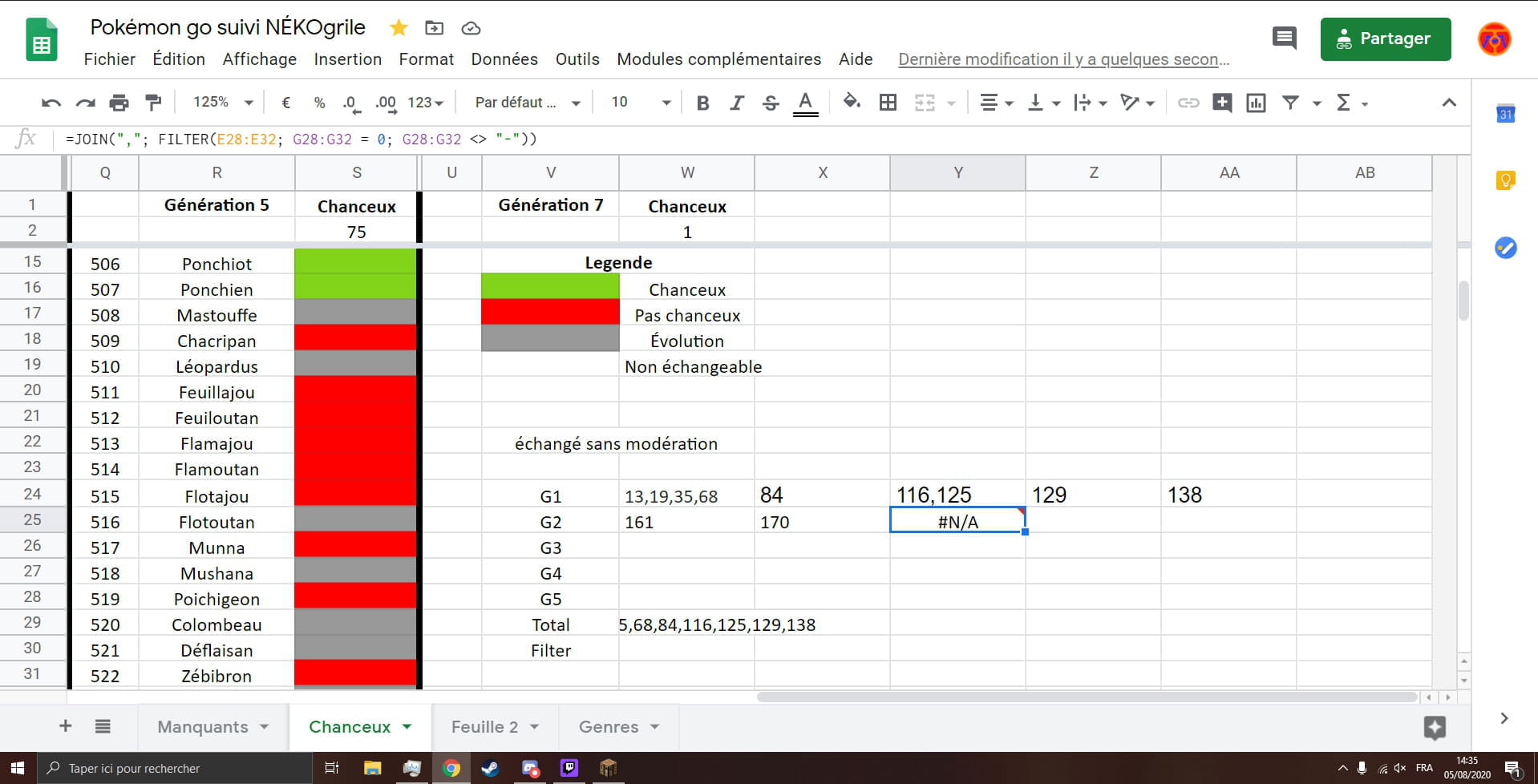1538x784 pixels.
Task: Undo the last action
Action: click(51, 103)
